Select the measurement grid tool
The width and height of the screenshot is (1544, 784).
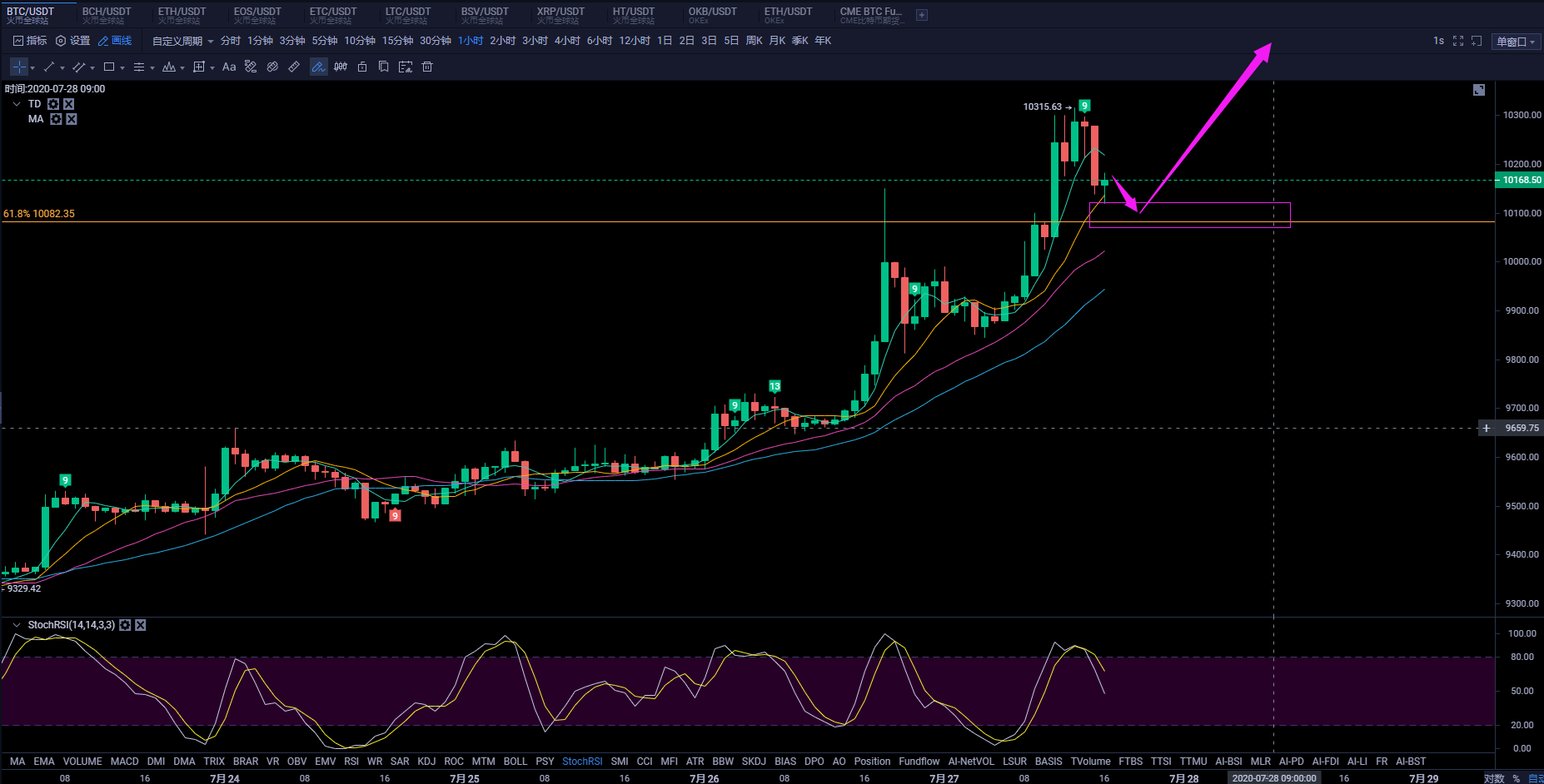199,67
